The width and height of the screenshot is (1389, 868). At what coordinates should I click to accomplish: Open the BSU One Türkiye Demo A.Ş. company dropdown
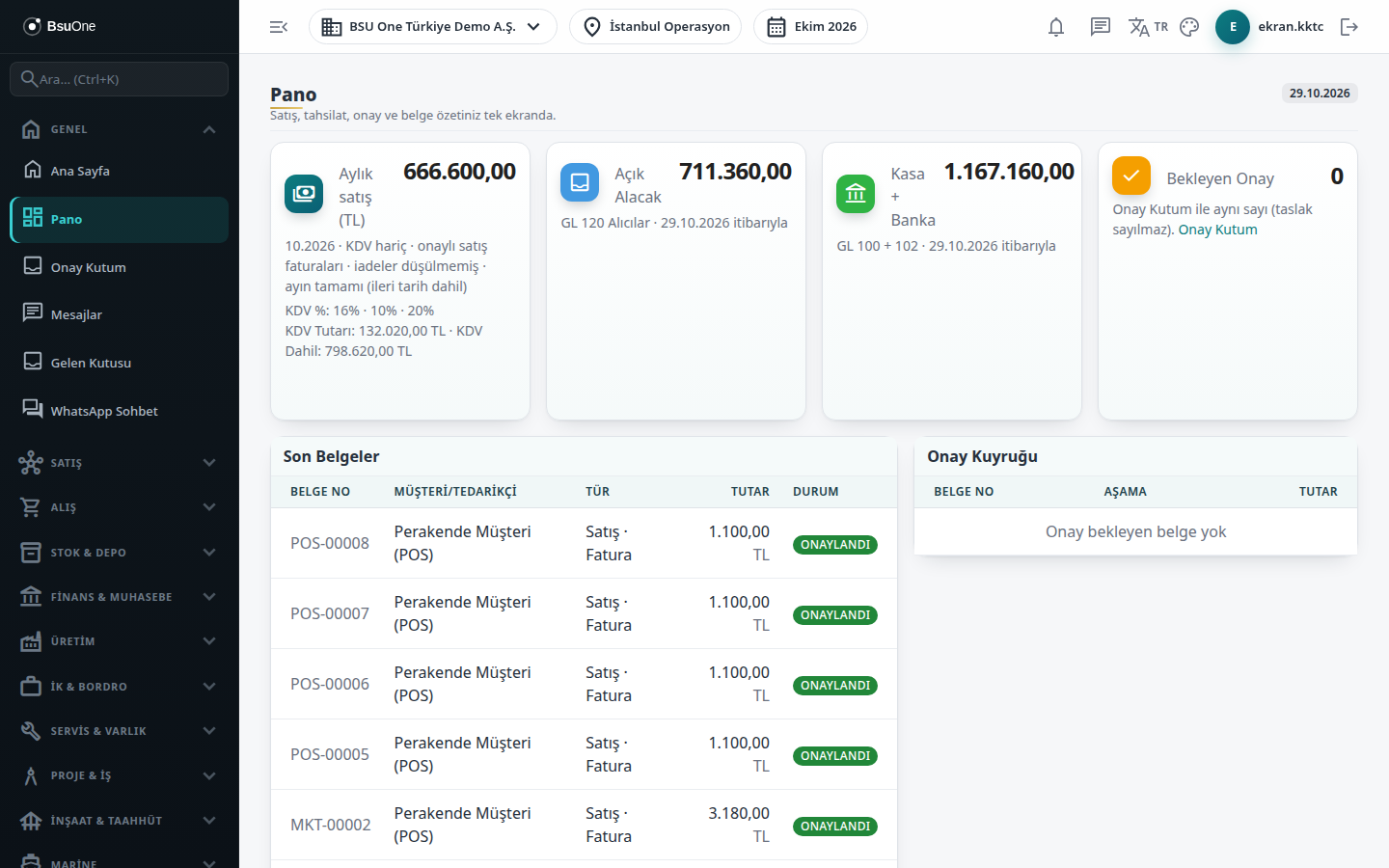pos(433,27)
